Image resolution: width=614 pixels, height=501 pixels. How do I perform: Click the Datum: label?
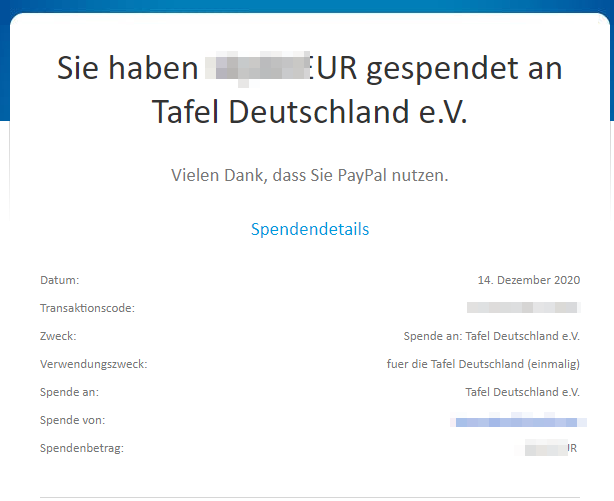pyautogui.click(x=60, y=280)
